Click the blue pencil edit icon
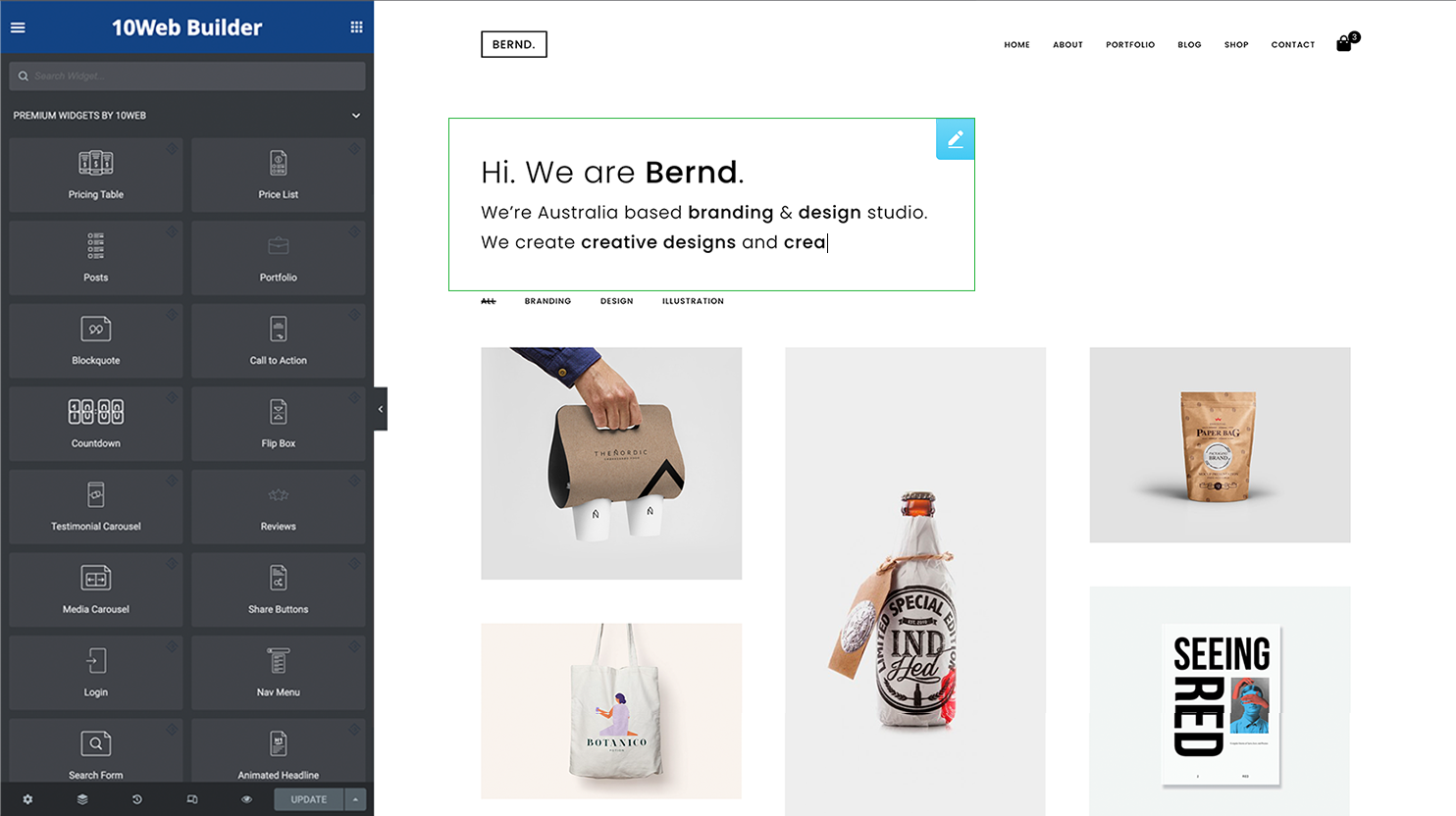 [955, 139]
